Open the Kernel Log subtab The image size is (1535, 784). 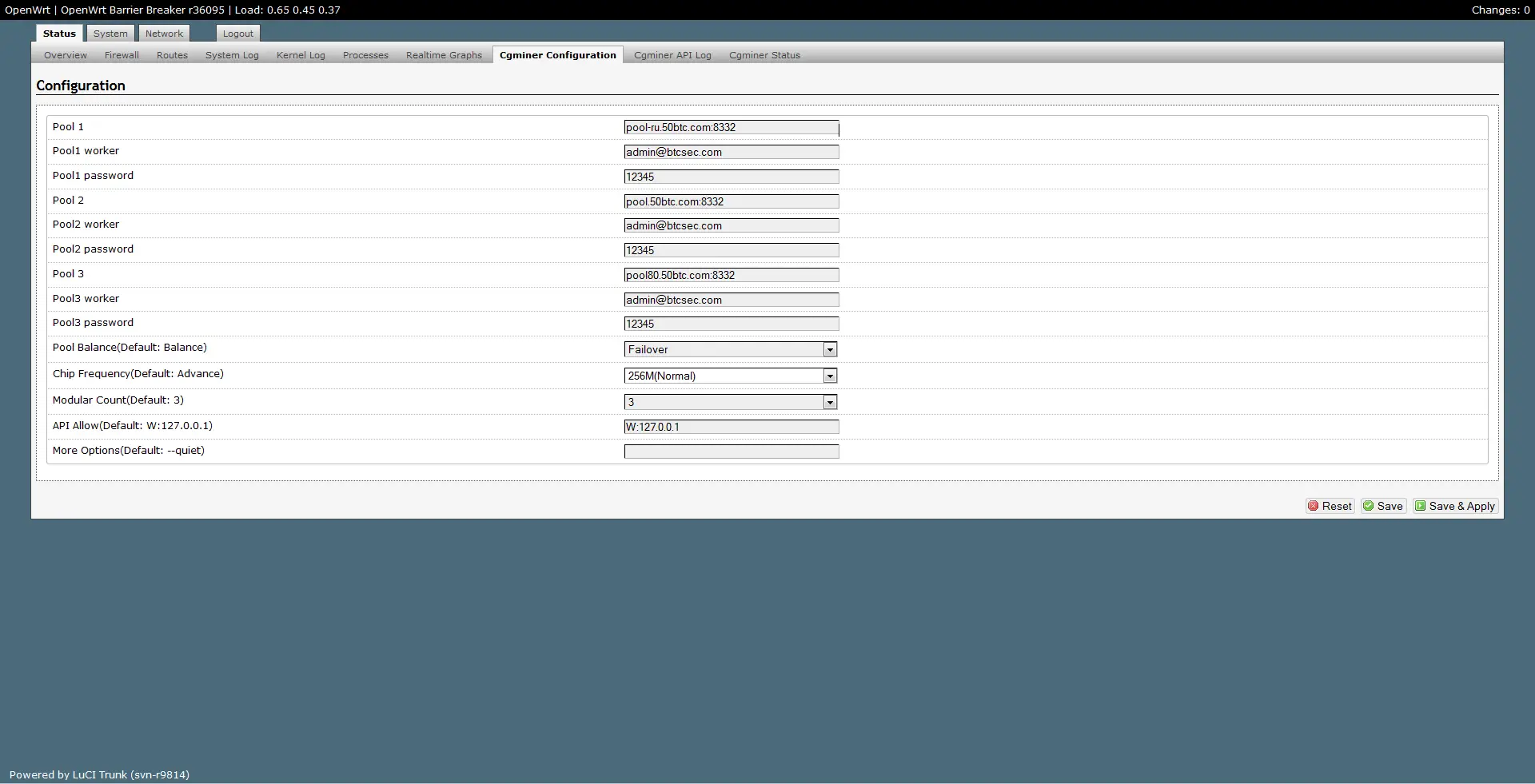(x=301, y=55)
